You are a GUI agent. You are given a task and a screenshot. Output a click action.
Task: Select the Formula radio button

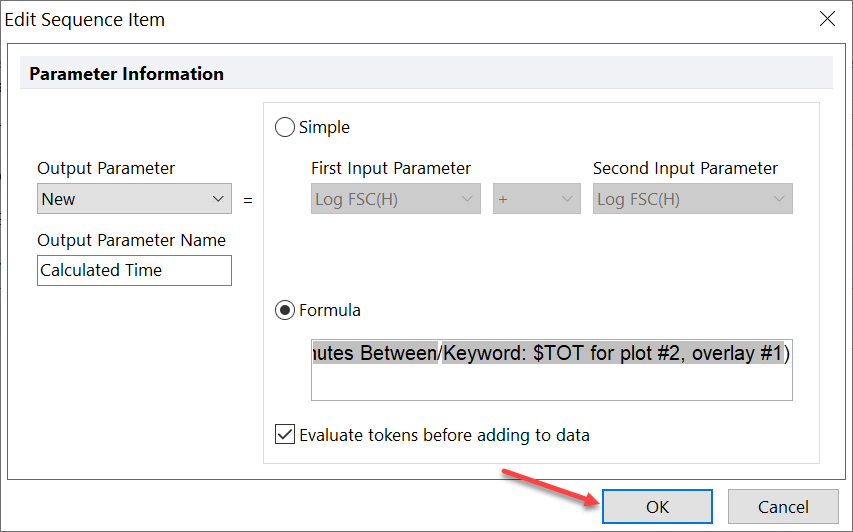click(x=285, y=310)
